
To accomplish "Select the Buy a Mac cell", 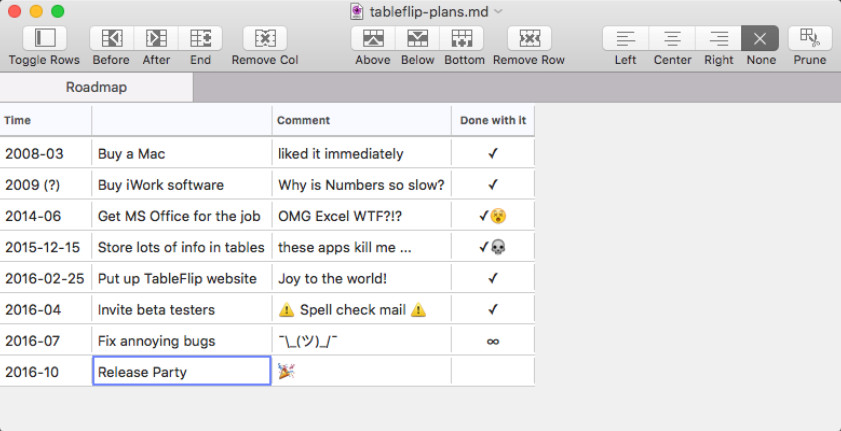I will 182,154.
